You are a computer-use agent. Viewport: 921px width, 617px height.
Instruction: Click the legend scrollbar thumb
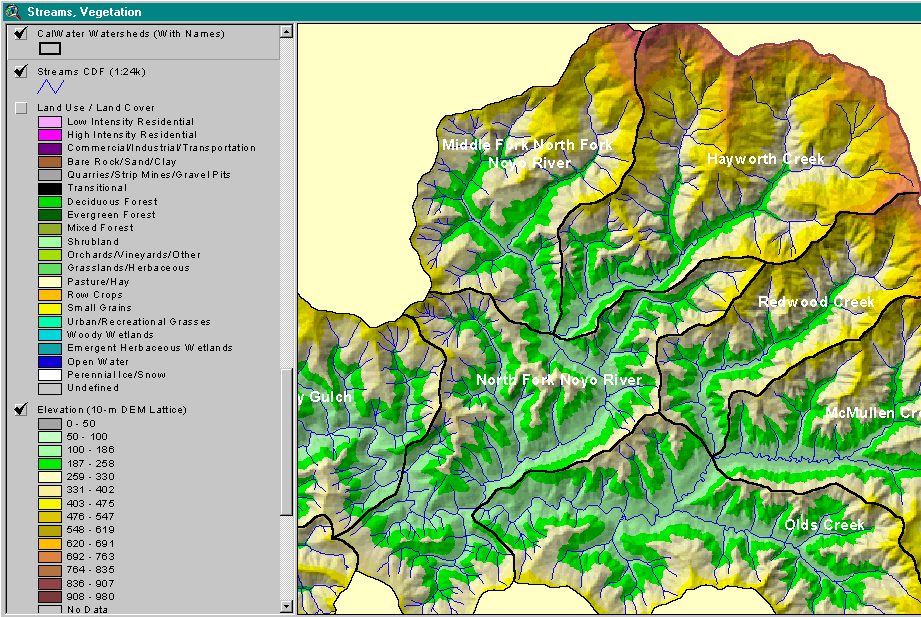287,442
